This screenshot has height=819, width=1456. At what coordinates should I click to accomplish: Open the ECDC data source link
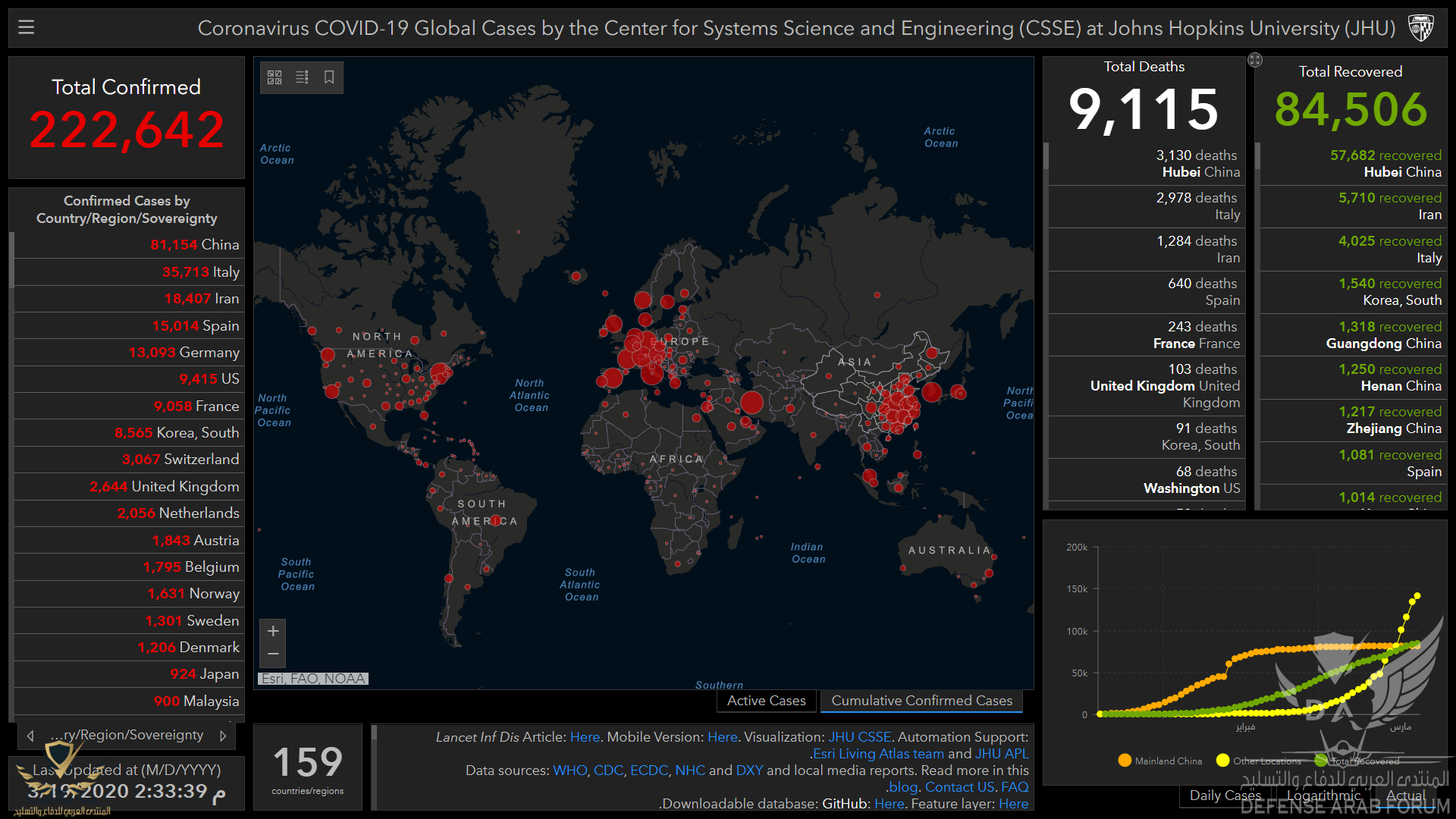click(x=649, y=770)
